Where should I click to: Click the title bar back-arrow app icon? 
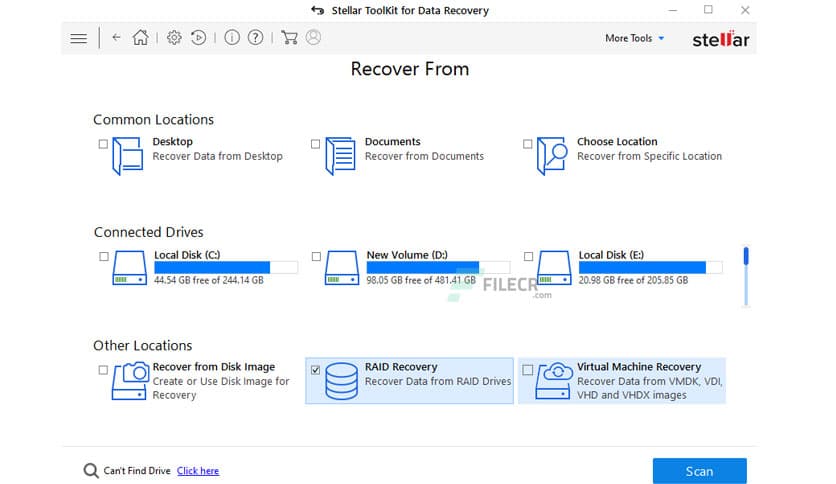318,10
